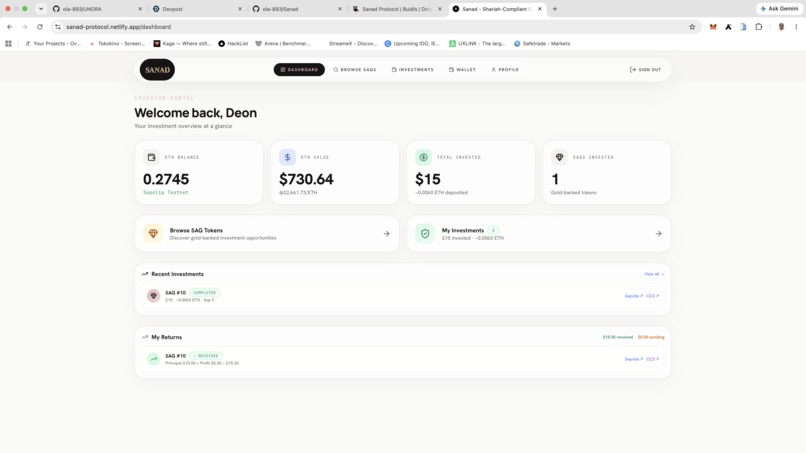
Task: Open Sepolia link in Recent Investments row
Action: (633, 296)
